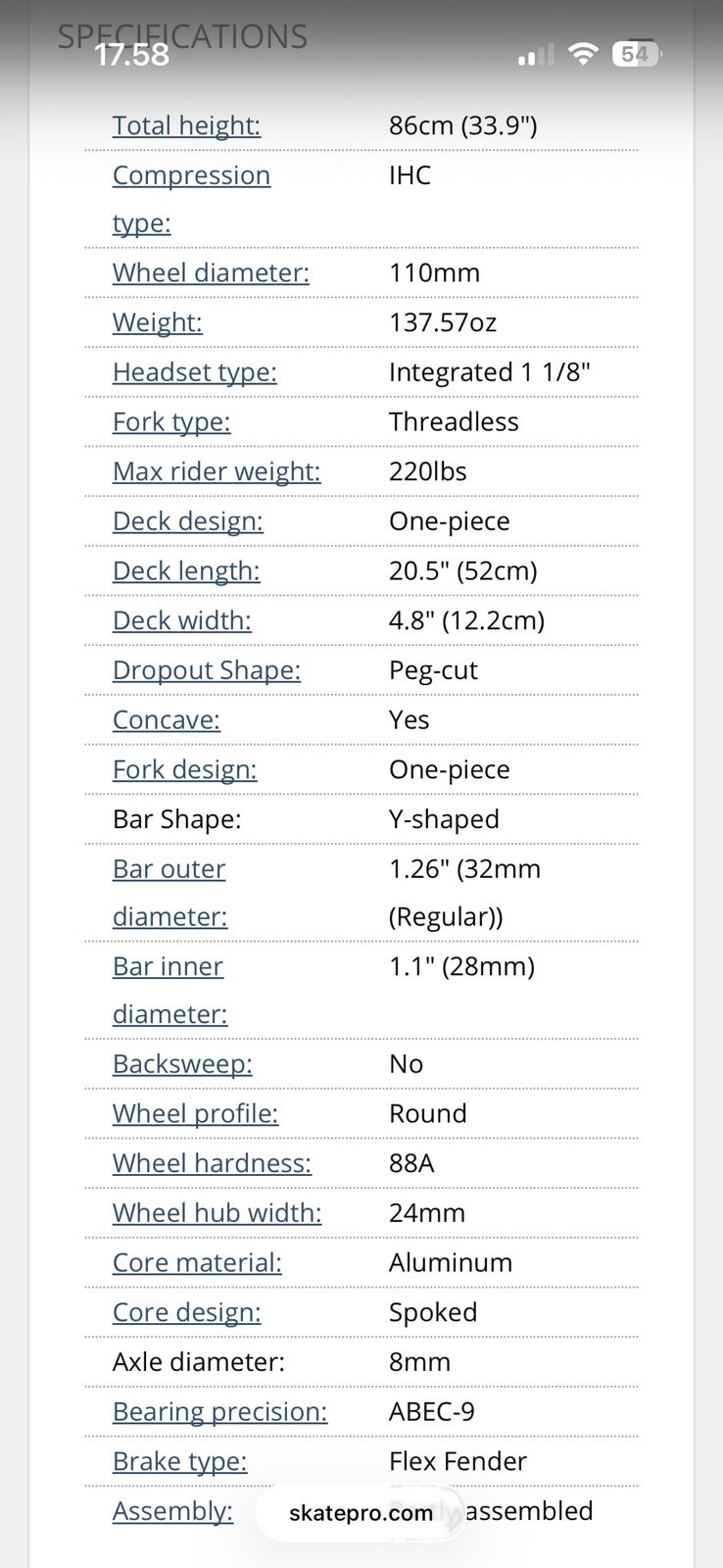The image size is (723, 1568).
Task: Open the Total height definition link
Action: pos(186,125)
